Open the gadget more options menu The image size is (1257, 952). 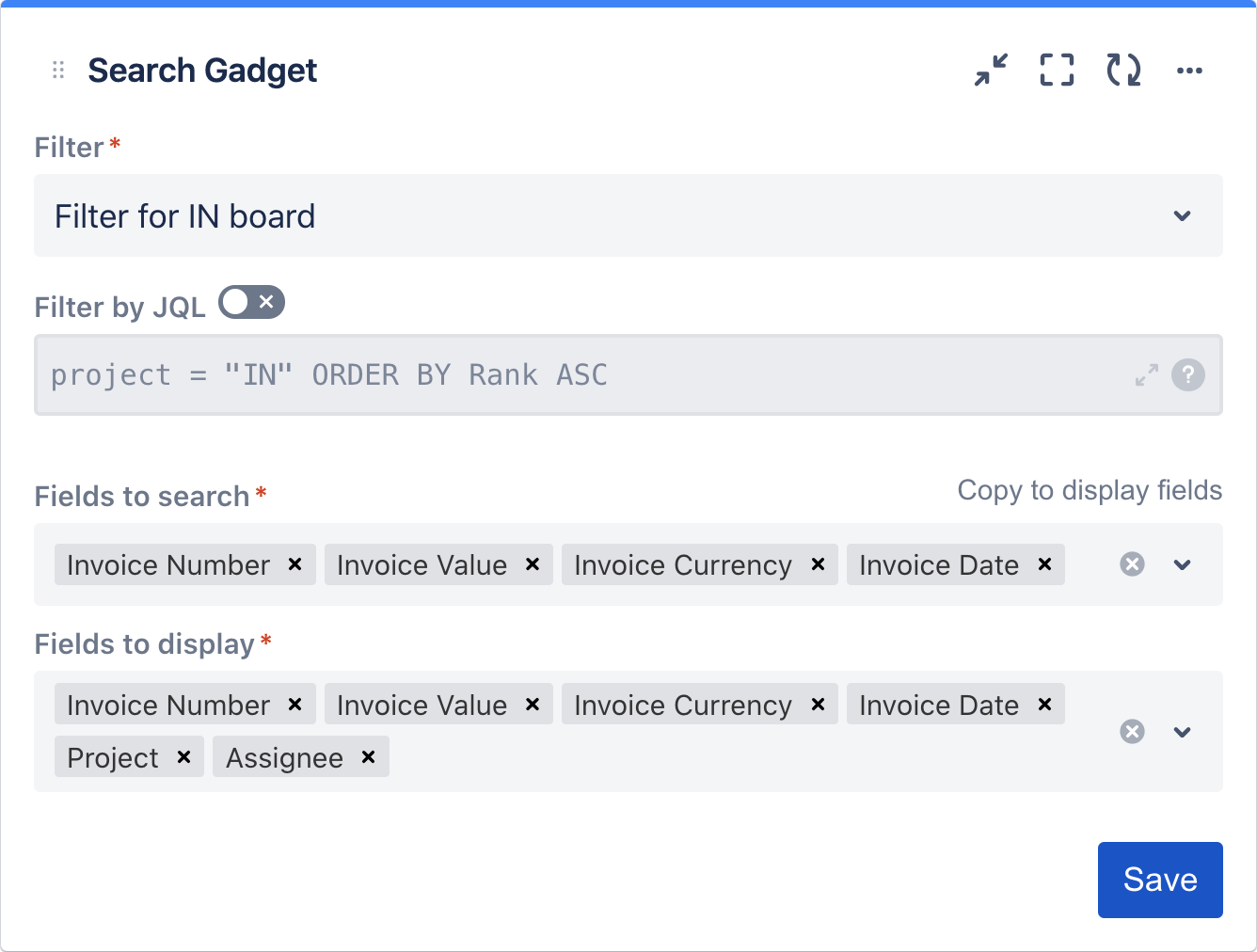click(x=1189, y=71)
